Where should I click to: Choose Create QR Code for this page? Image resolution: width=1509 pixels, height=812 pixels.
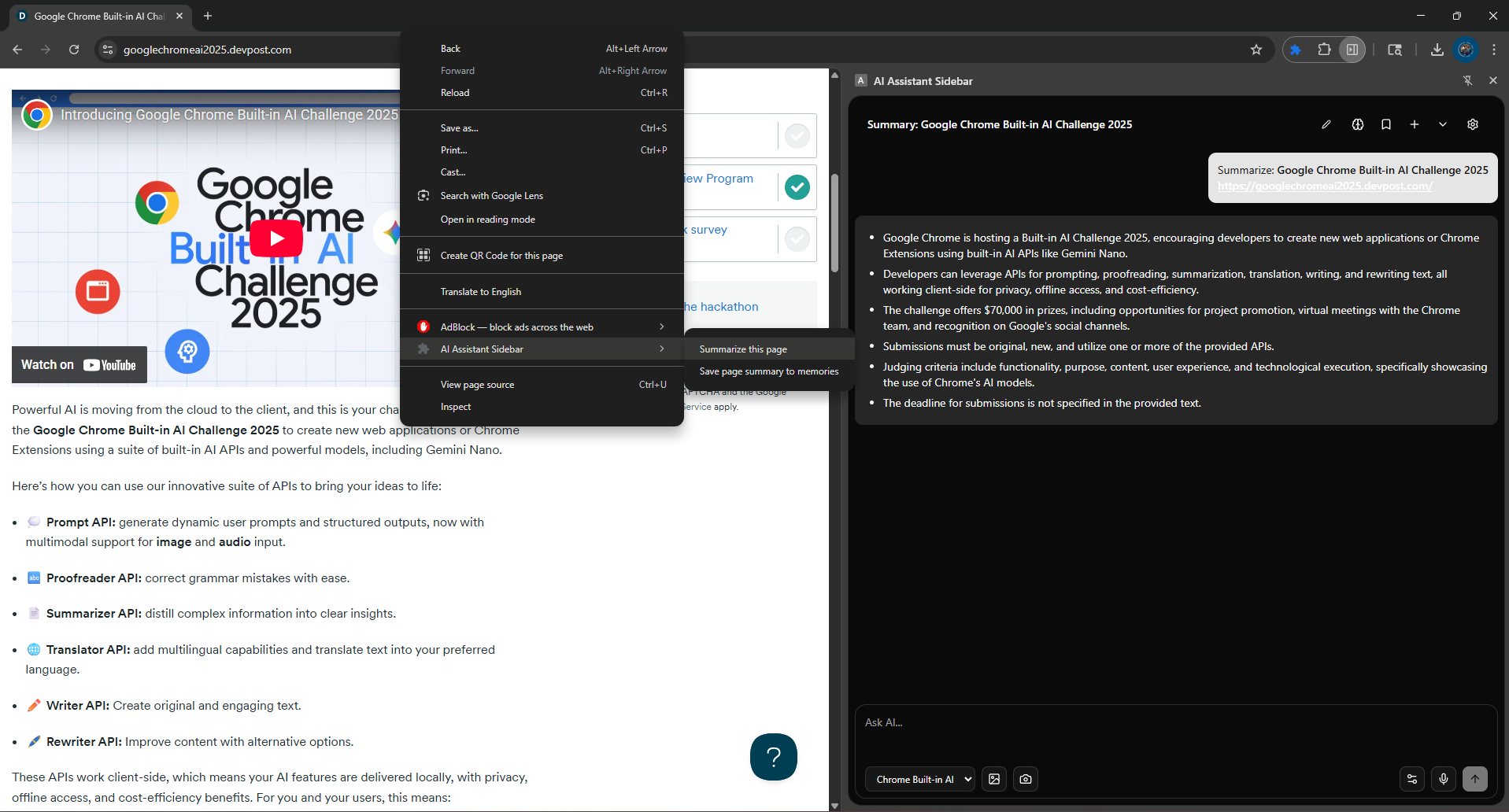(x=542, y=256)
